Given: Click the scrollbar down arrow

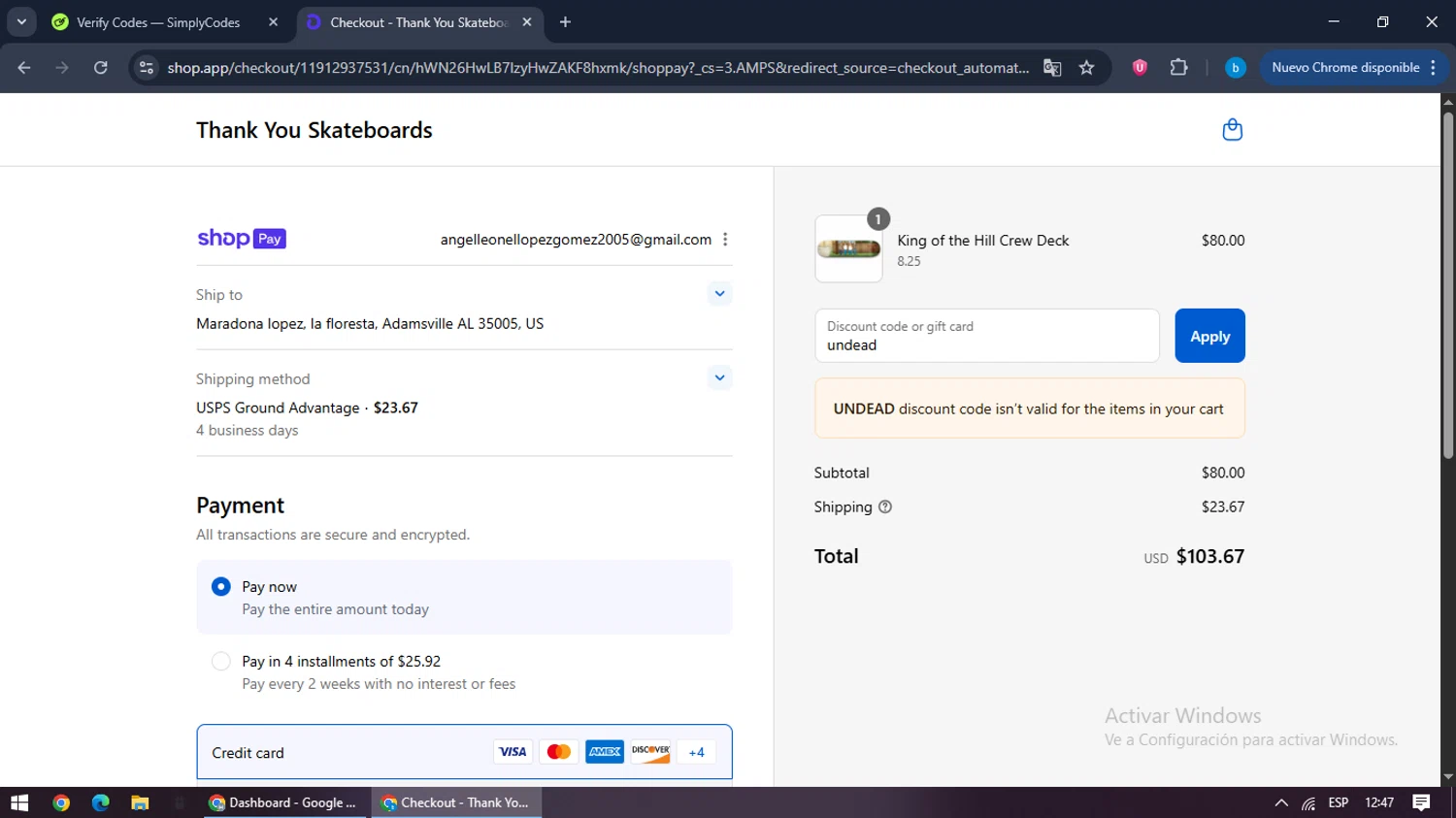Looking at the screenshot, I should pyautogui.click(x=1447, y=777).
